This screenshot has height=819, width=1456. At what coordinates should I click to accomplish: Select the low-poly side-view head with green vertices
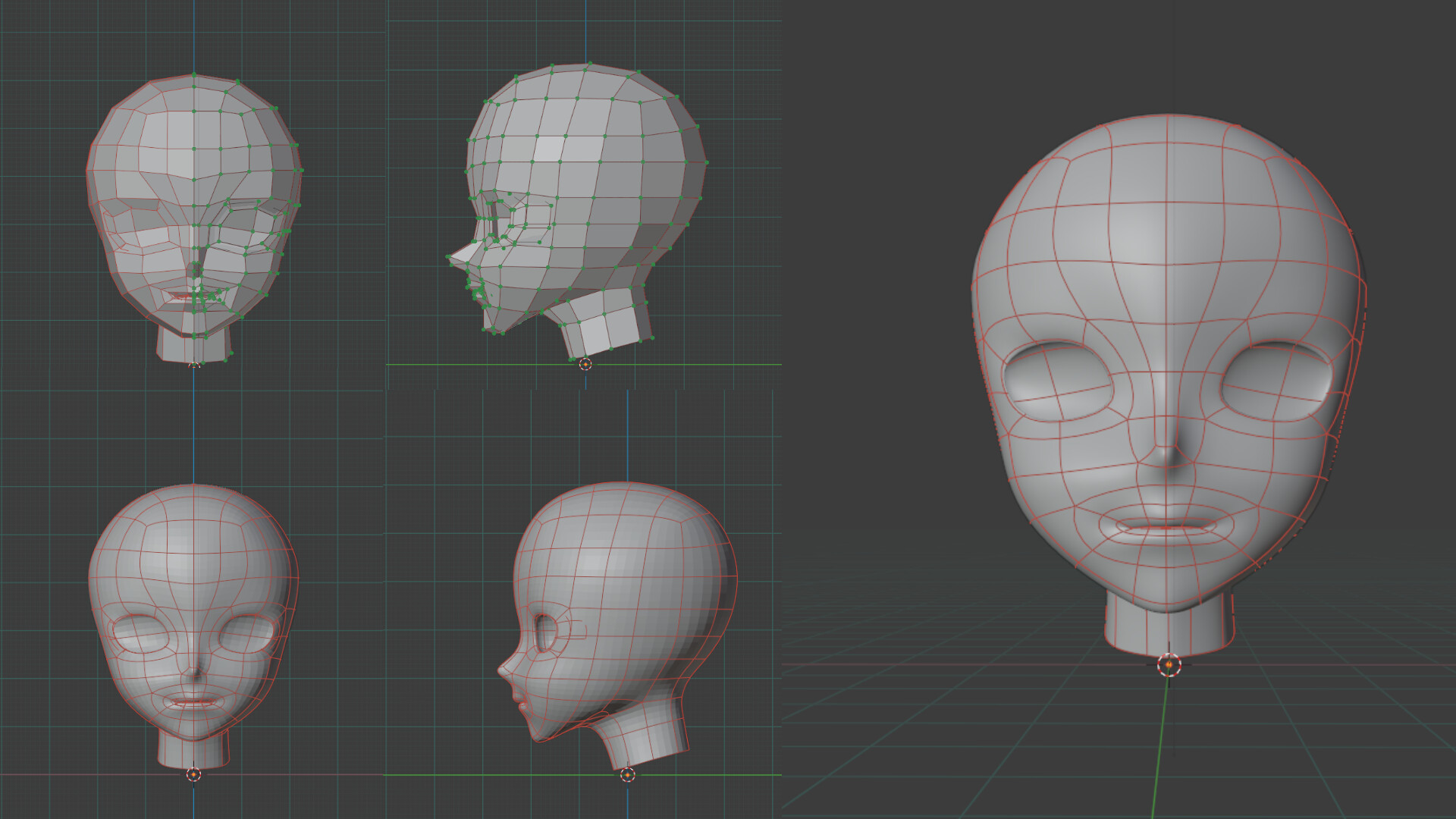pos(578,211)
